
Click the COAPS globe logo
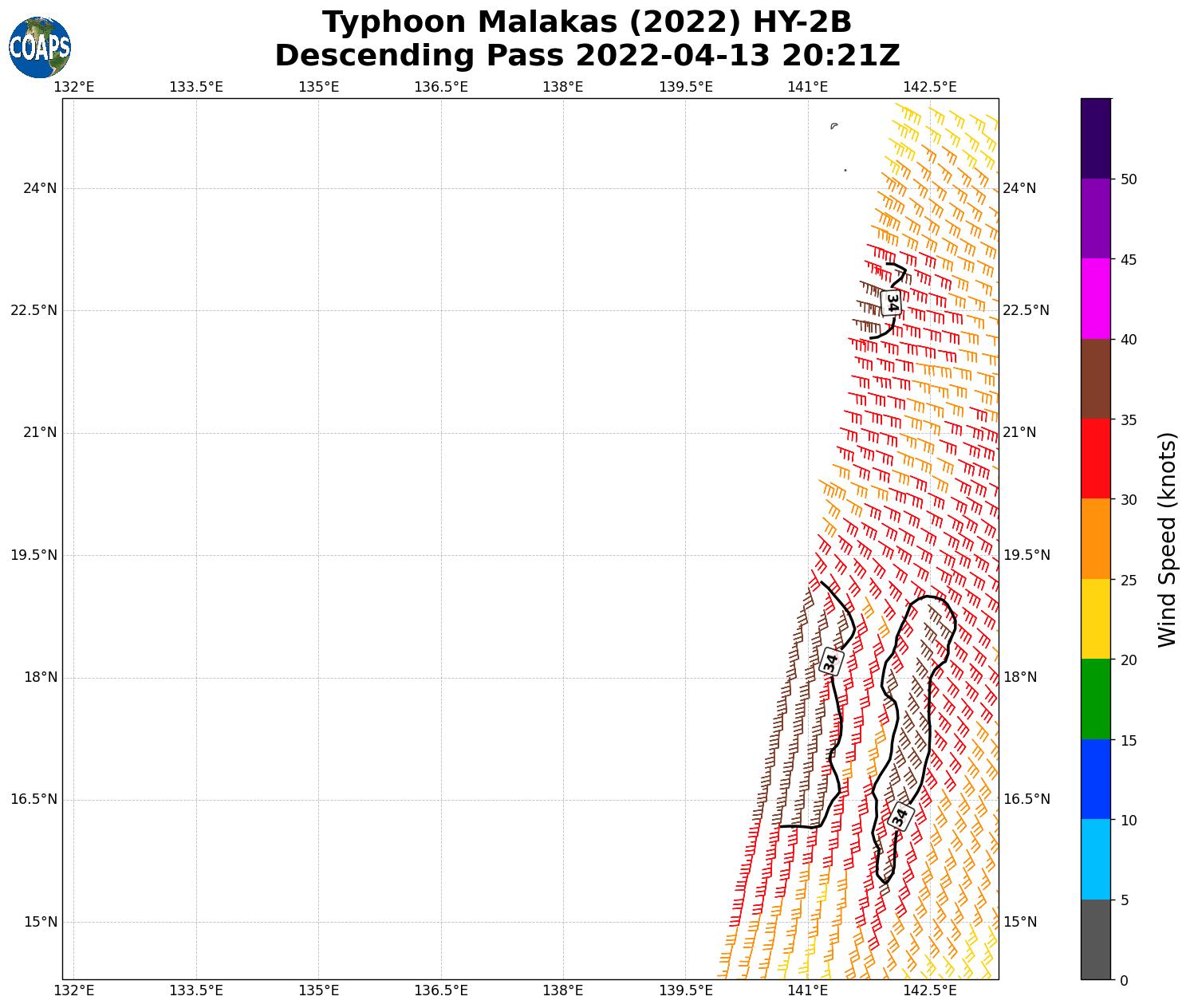(x=40, y=47)
